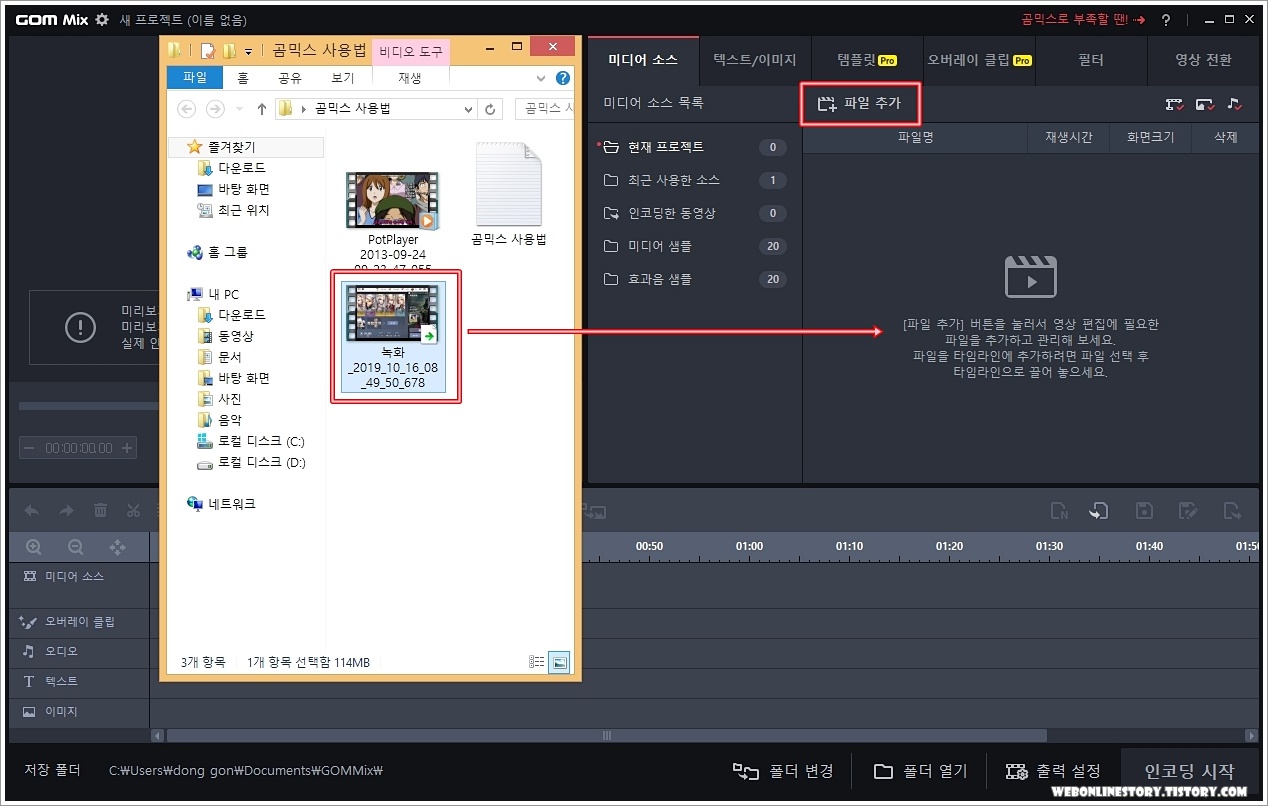
Task: Open Explorer 공유 ribbon tab
Action: click(289, 78)
